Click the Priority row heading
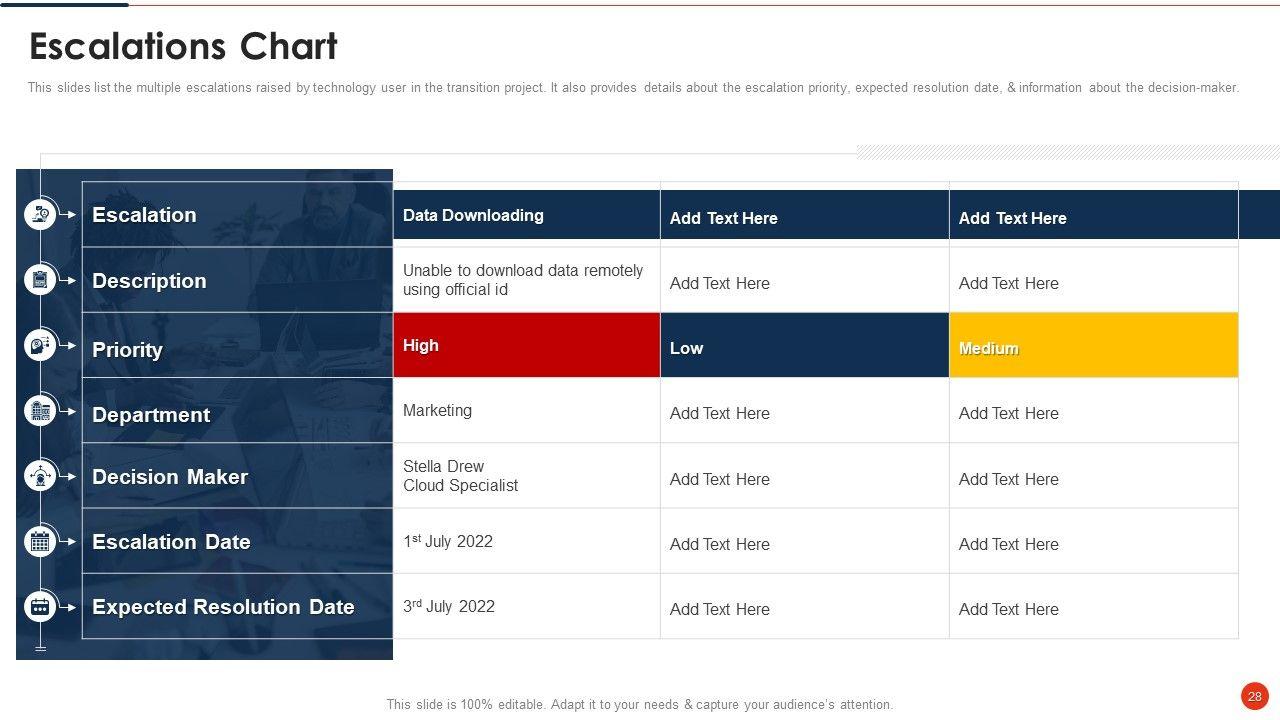 127,350
